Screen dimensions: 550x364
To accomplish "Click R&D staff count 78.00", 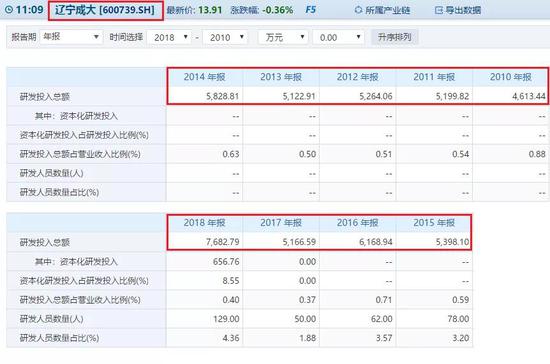I will click(458, 319).
